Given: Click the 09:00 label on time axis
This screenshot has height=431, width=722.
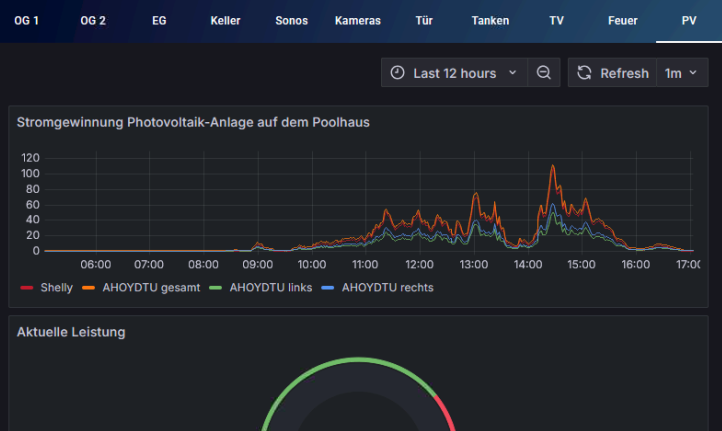Looking at the screenshot, I should coord(257,264).
